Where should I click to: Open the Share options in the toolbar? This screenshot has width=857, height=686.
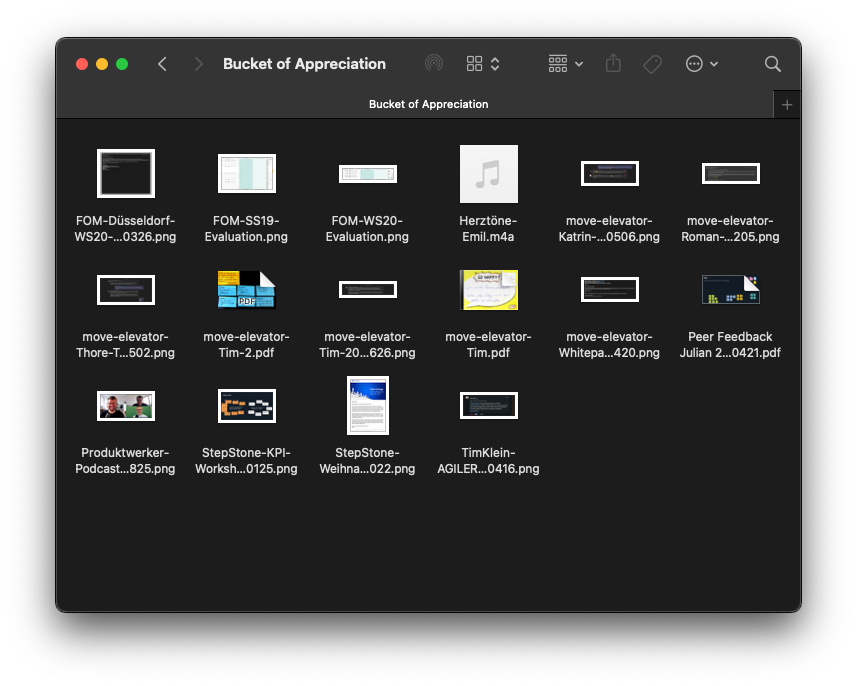point(613,63)
